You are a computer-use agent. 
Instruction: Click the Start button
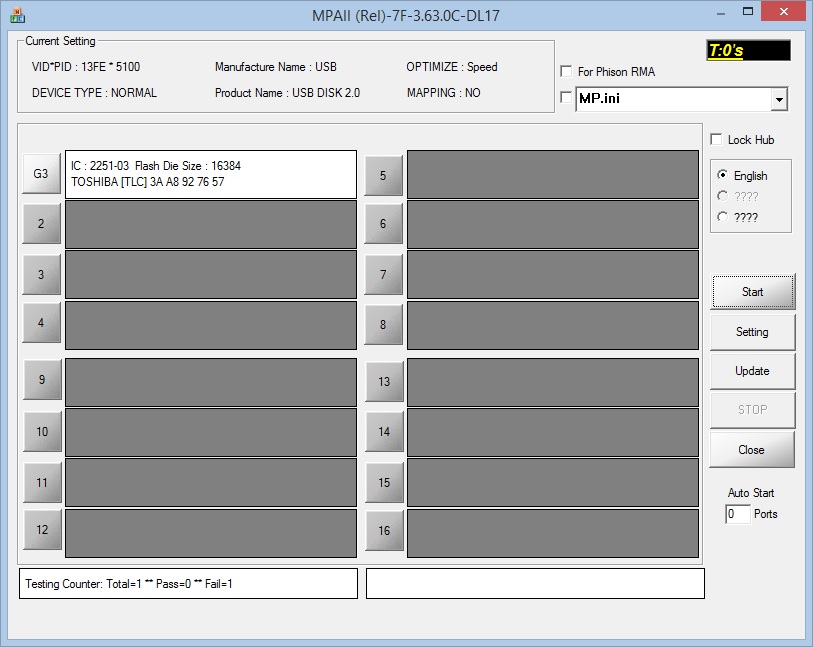pyautogui.click(x=752, y=292)
